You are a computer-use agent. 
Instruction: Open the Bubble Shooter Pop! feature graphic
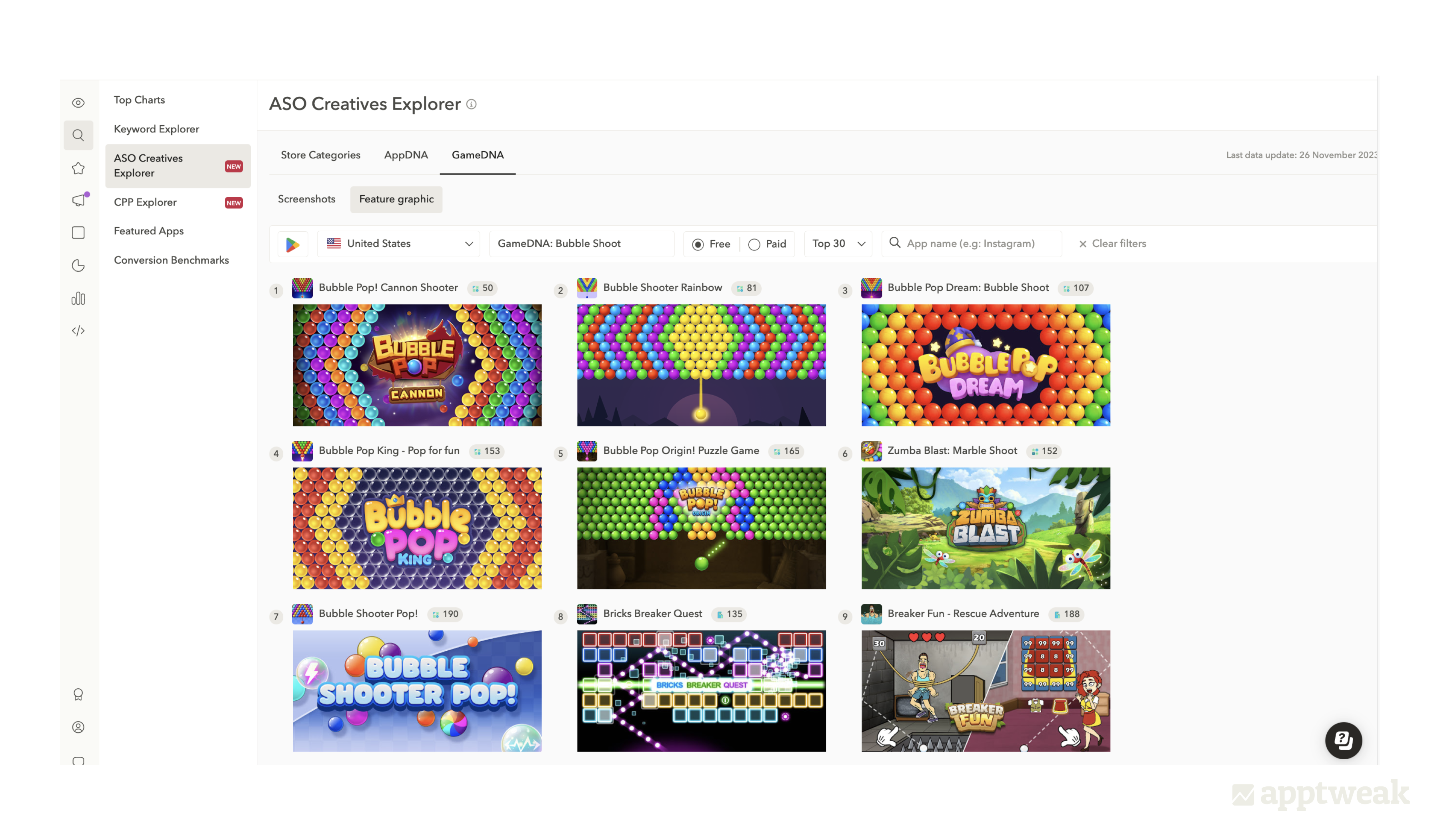click(417, 691)
